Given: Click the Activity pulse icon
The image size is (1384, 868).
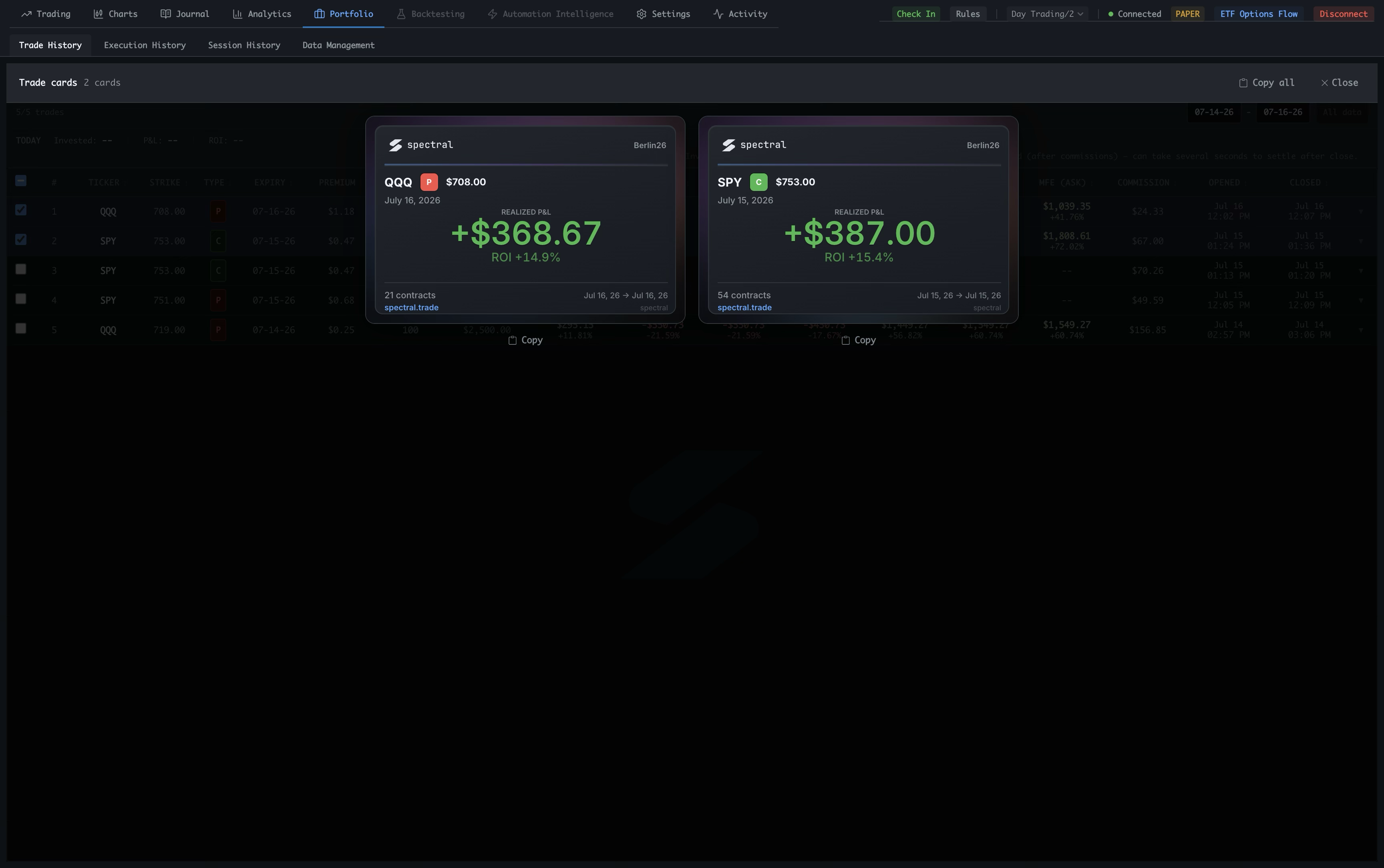Looking at the screenshot, I should coord(718,14).
